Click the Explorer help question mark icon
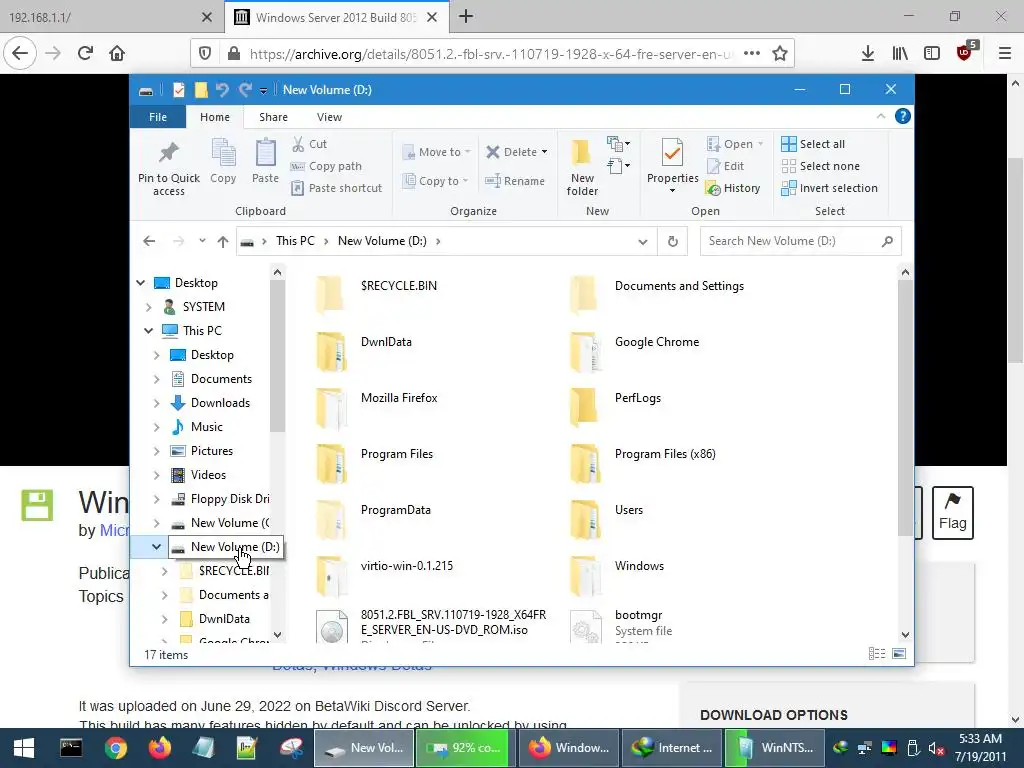 903,116
